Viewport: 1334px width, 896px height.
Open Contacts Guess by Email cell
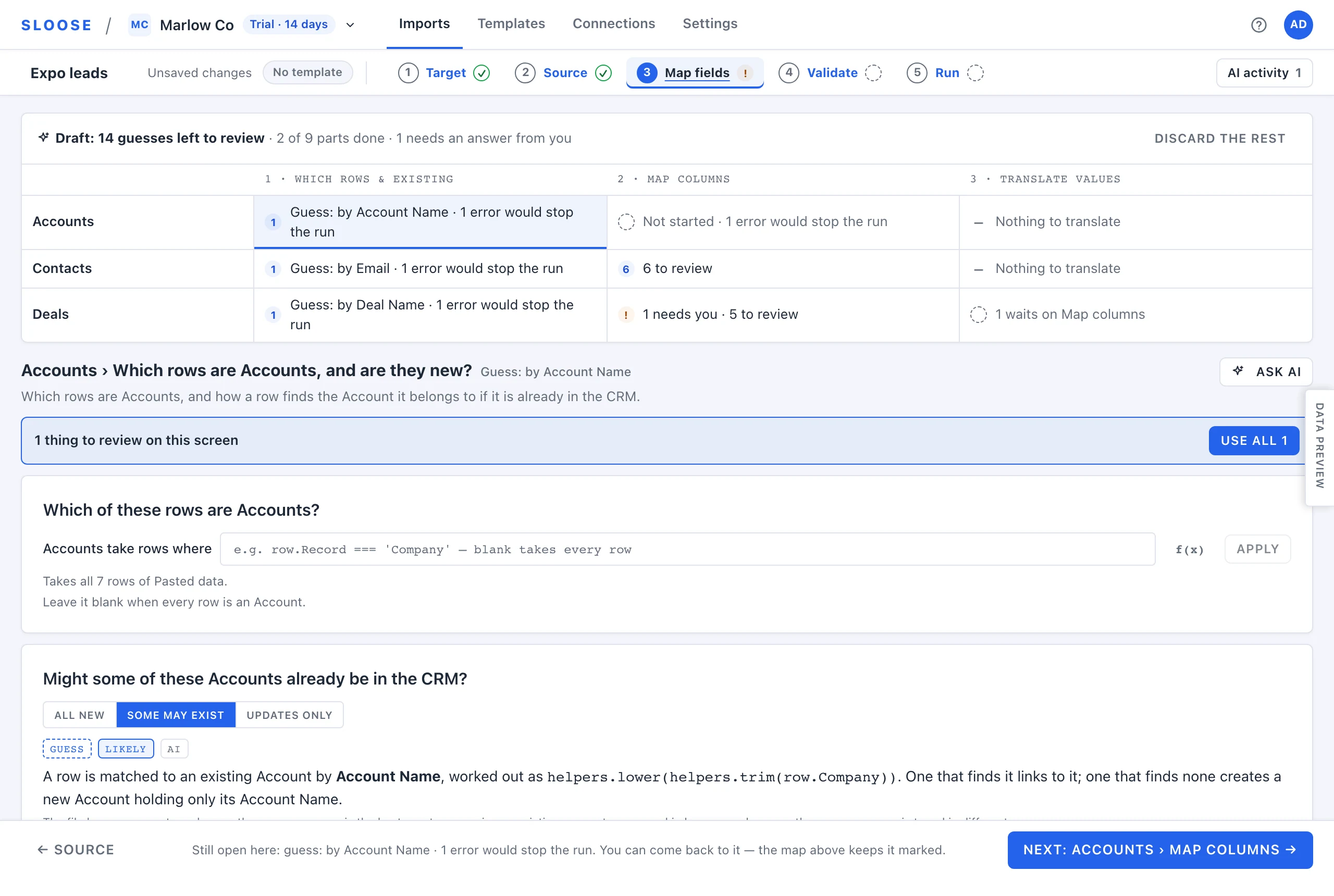(430, 269)
